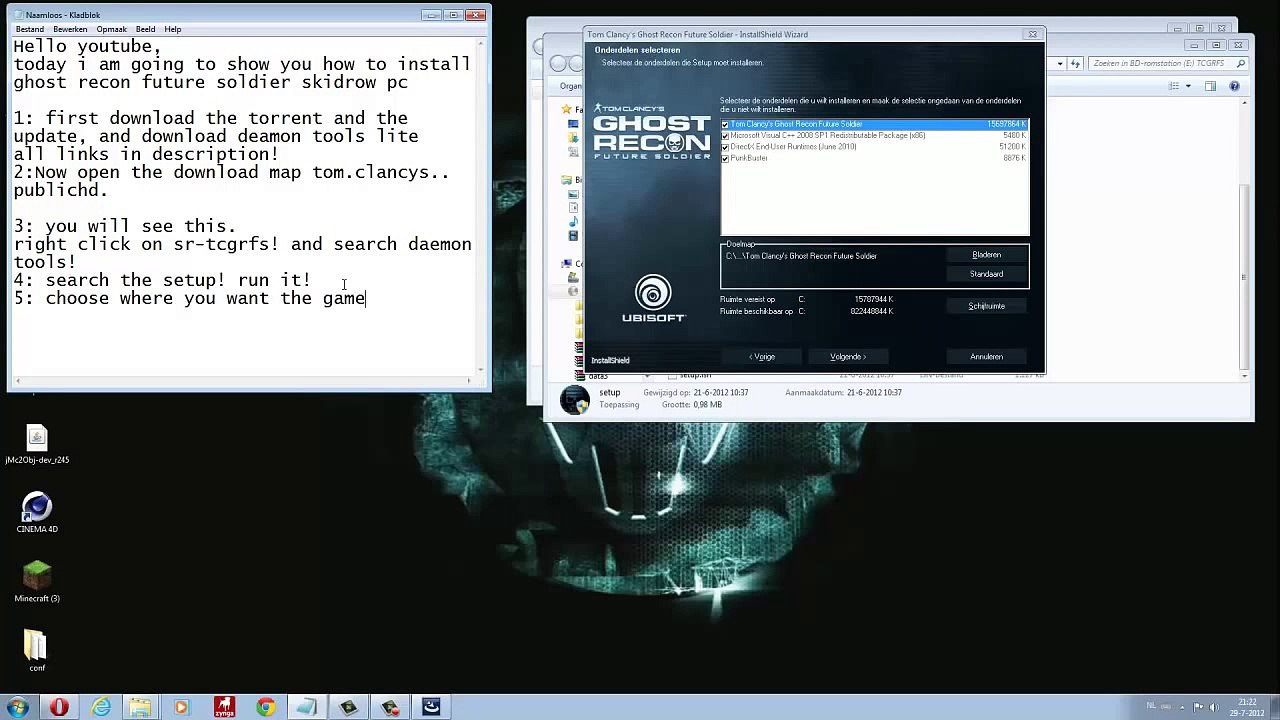
Task: Open Bestand menu in Kladblok
Action: [30, 29]
